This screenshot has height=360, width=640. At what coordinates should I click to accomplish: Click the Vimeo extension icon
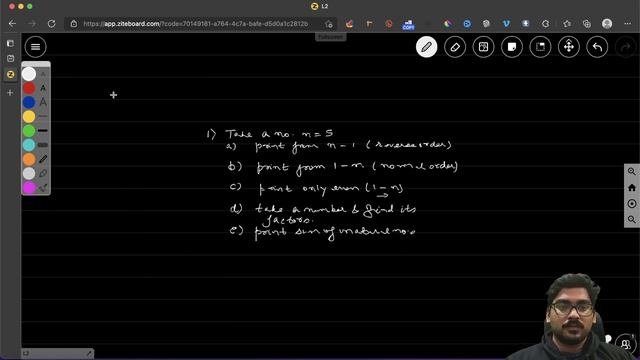click(x=506, y=24)
